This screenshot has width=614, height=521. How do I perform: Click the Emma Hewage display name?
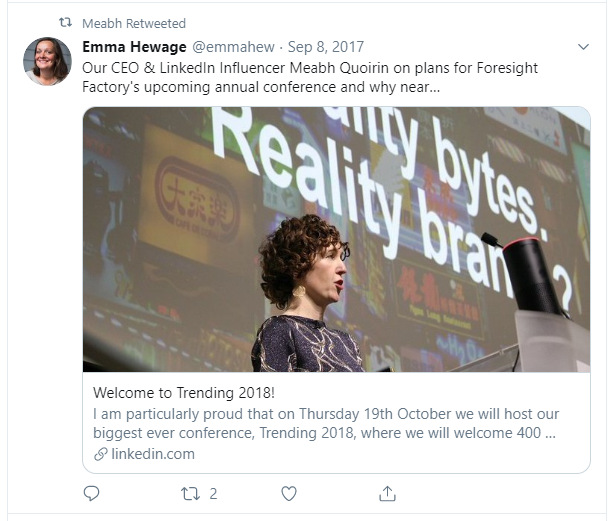click(134, 47)
